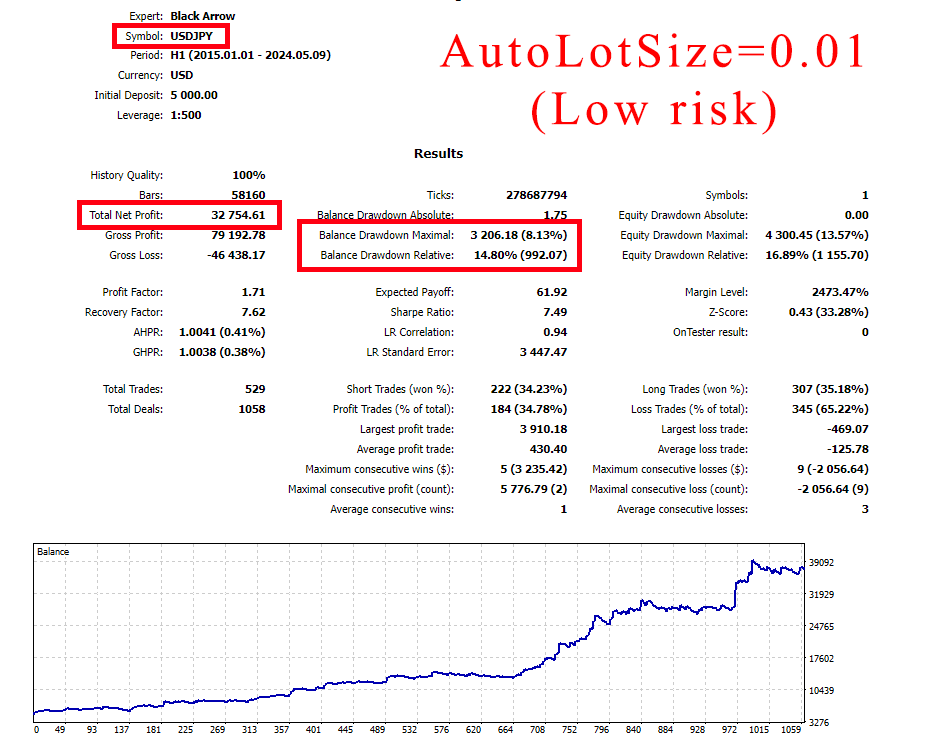Select Balance Drawdown Relative value 14.80% (992.07)
940x740 pixels.
(520, 255)
